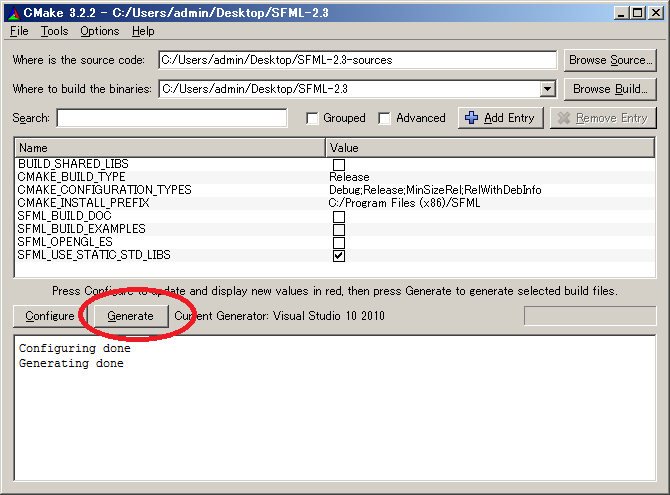Viewport: 670px width, 495px height.
Task: Expand the build binaries path dropdown
Action: 547,89
